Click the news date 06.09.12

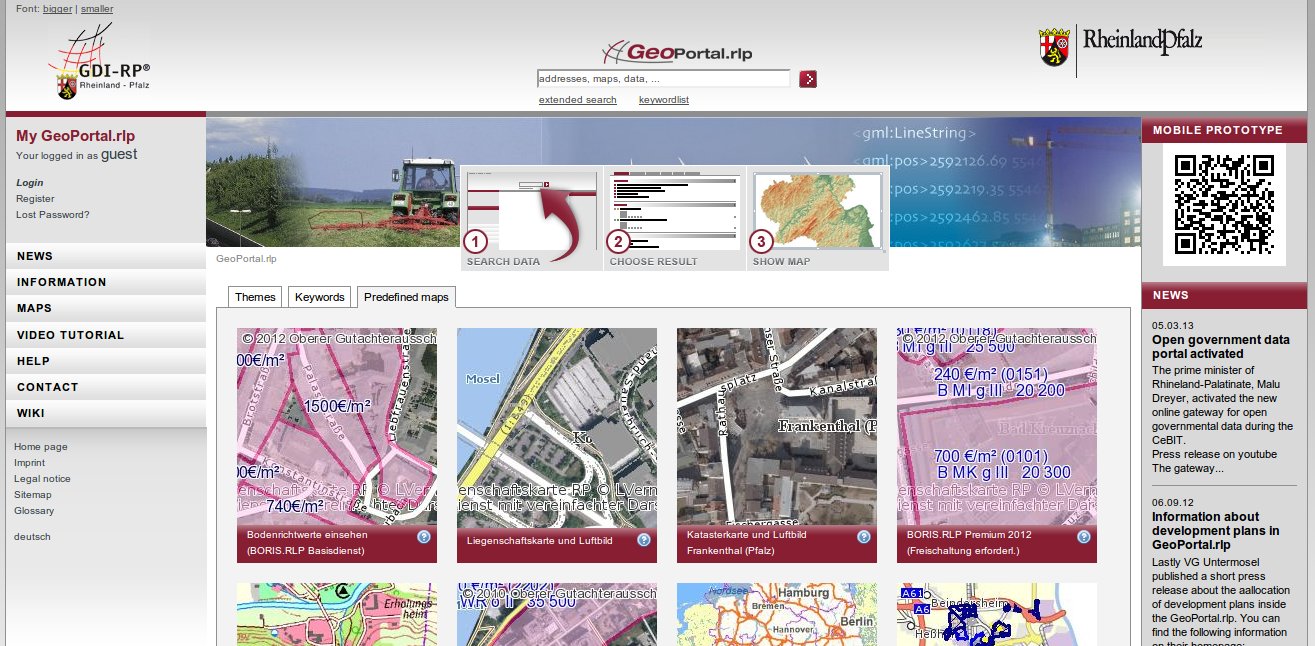click(x=1172, y=503)
